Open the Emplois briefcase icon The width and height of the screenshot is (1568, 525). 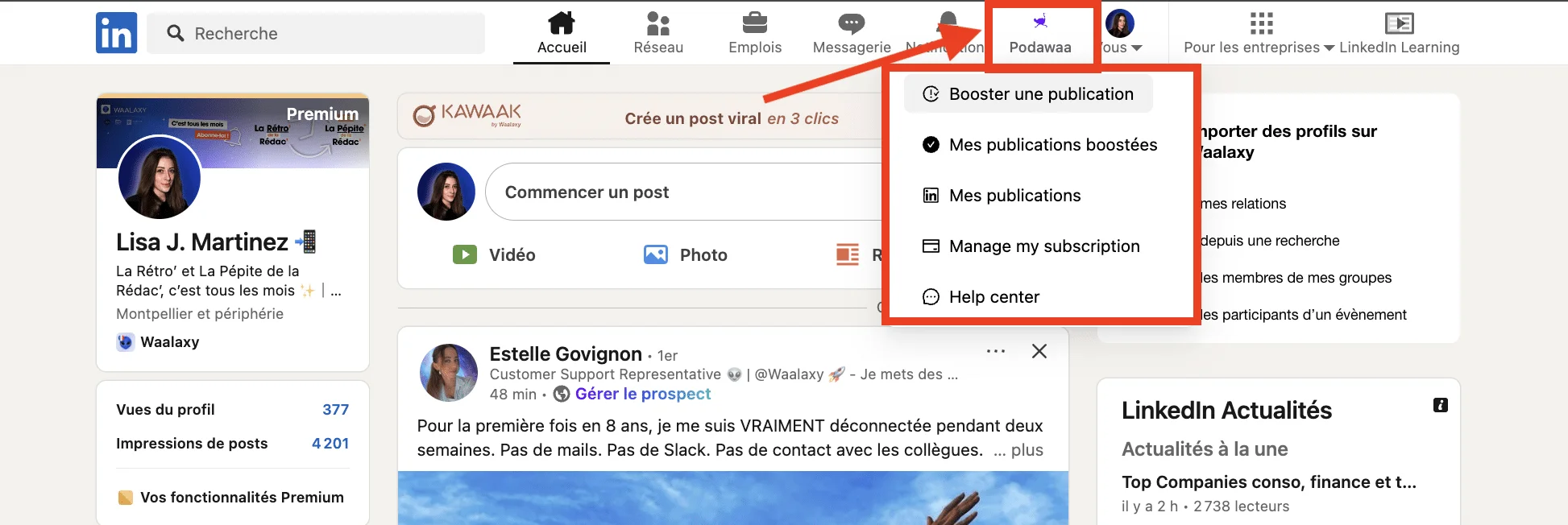(755, 23)
